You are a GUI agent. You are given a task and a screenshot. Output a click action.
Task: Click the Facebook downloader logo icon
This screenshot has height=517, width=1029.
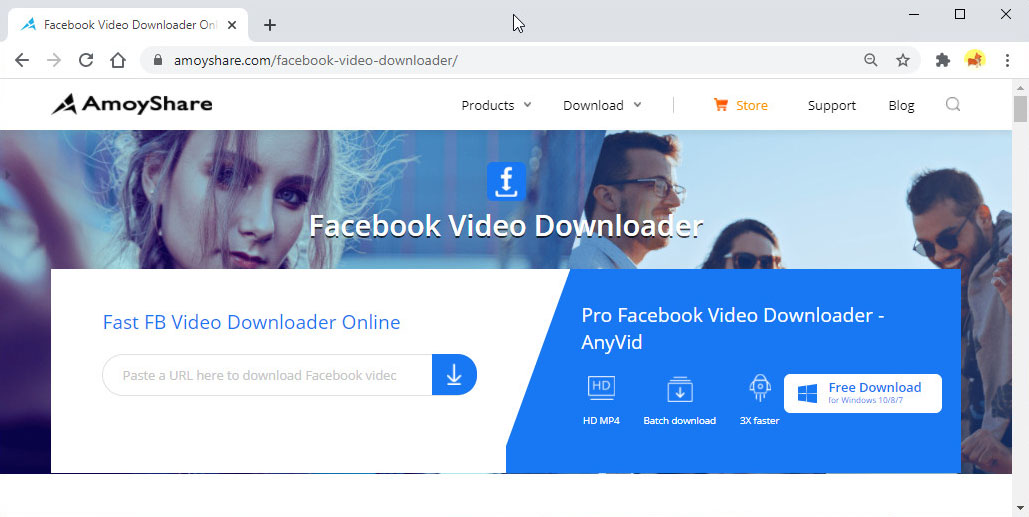(506, 181)
